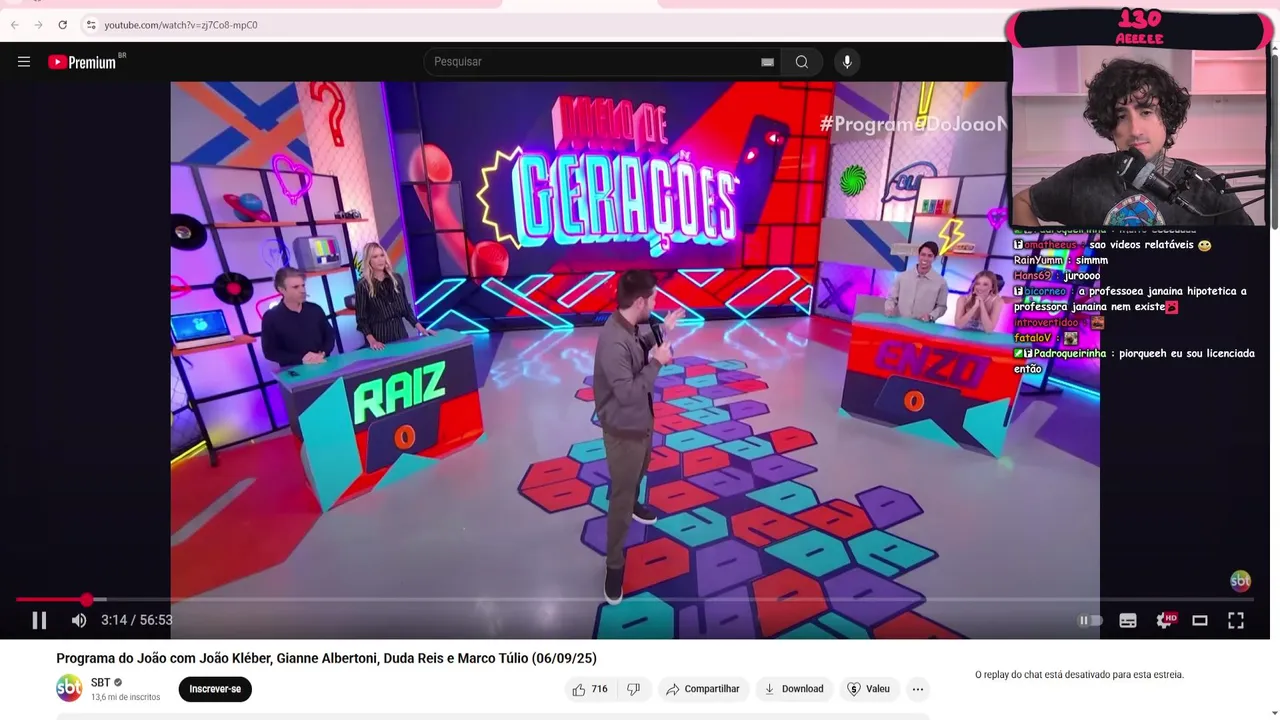Click the YouTube URL in address bar
1280x720 pixels.
(x=181, y=25)
